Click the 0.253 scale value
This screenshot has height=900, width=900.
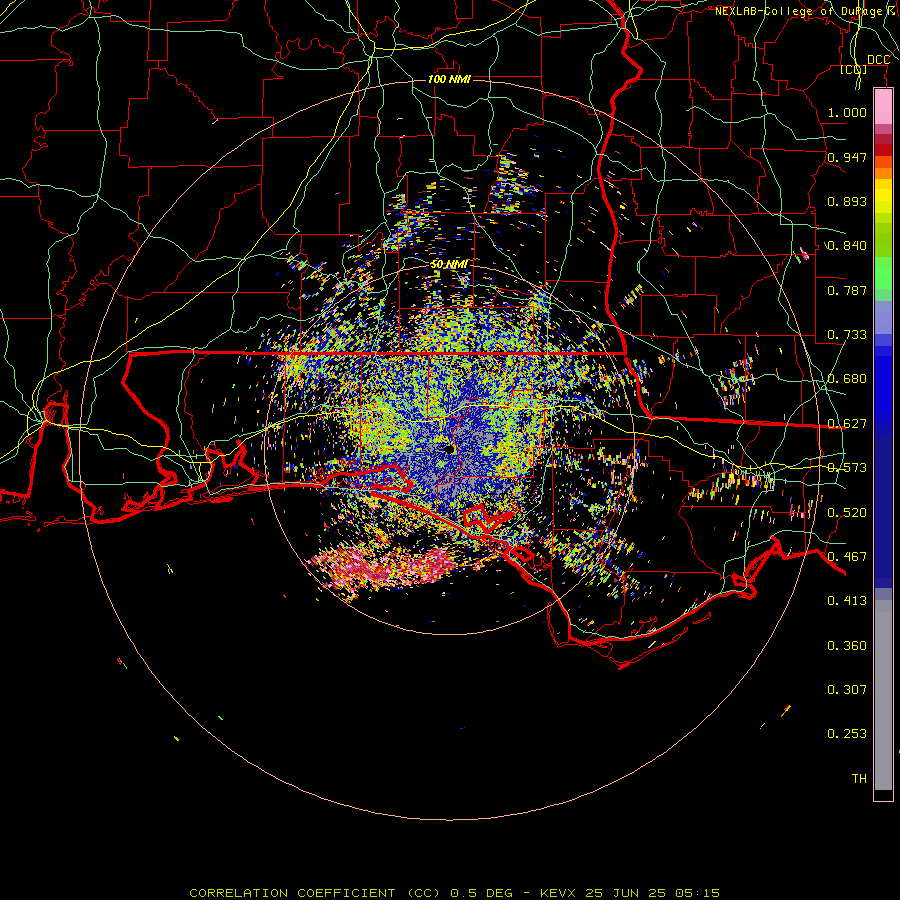click(x=847, y=734)
